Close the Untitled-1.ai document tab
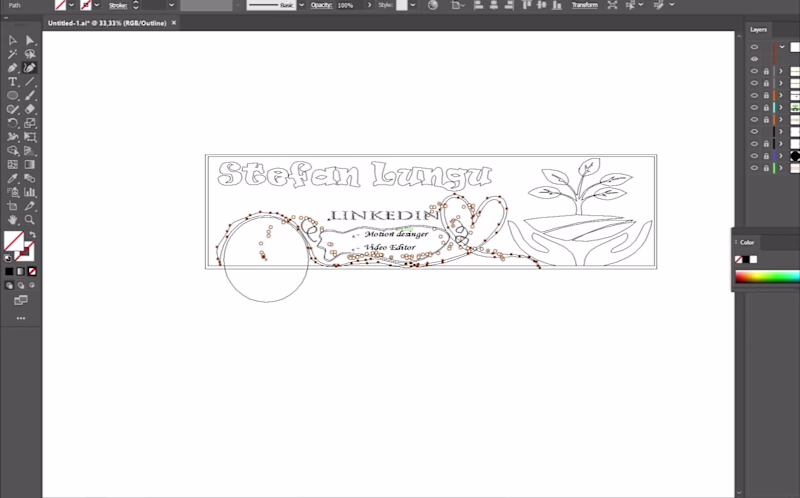 coord(174,23)
